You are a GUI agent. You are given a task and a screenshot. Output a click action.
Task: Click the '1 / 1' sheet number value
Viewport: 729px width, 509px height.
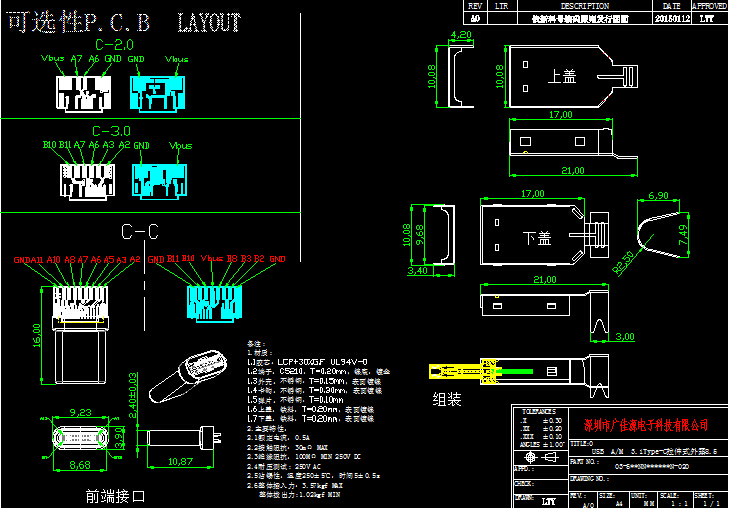coord(711,503)
